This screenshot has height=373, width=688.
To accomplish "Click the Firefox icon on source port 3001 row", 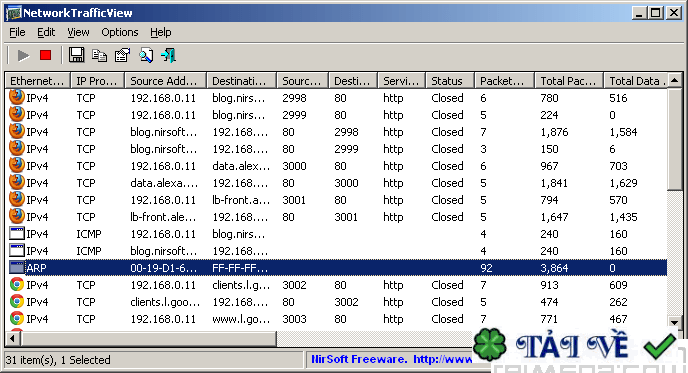I will [17, 200].
